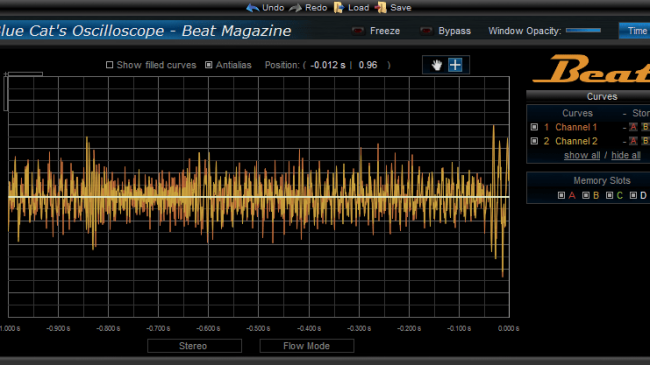
Task: Toggle Channel 1 curve visibility checkbox
Action: coord(534,127)
